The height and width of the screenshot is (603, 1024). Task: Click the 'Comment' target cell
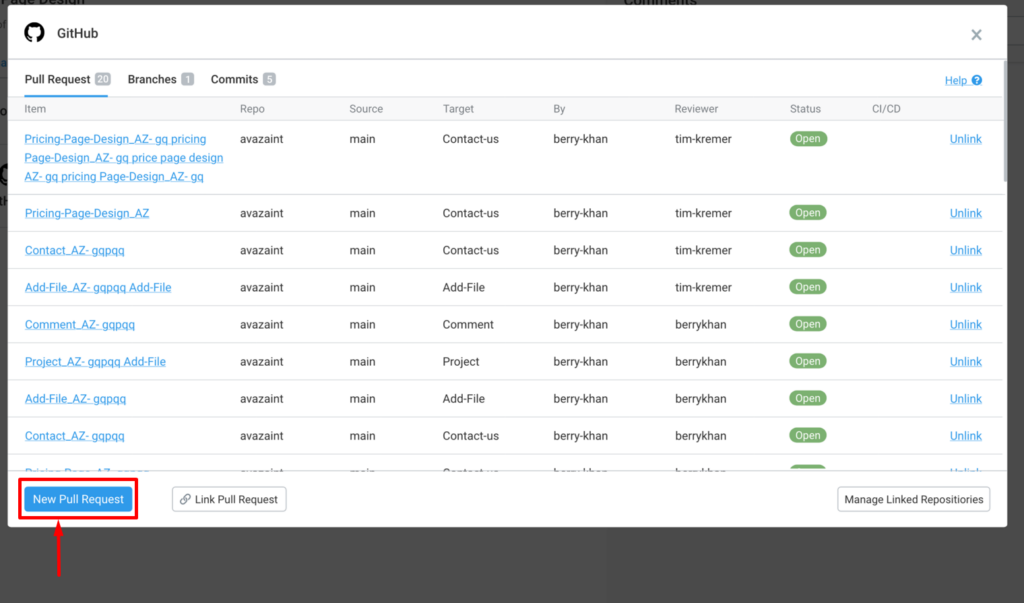click(x=468, y=325)
